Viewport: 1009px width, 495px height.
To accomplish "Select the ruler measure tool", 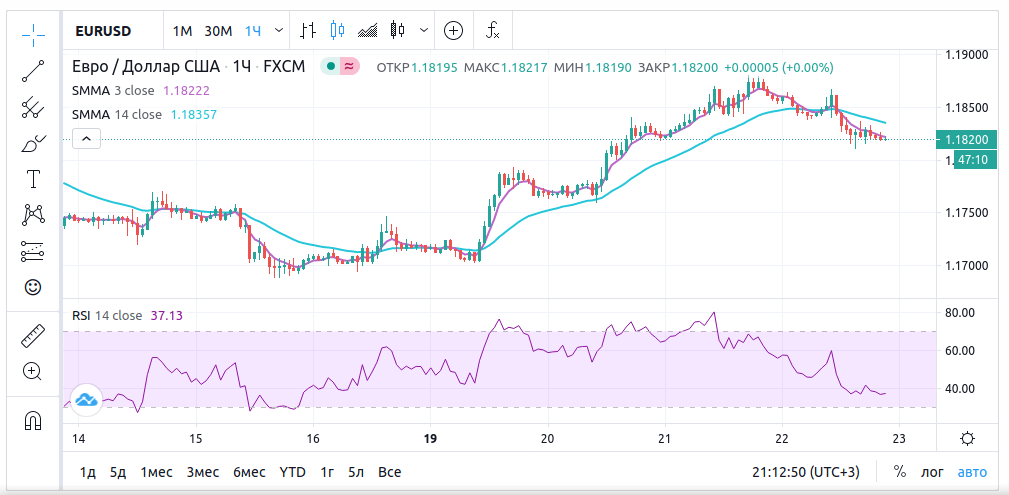I will pyautogui.click(x=33, y=335).
